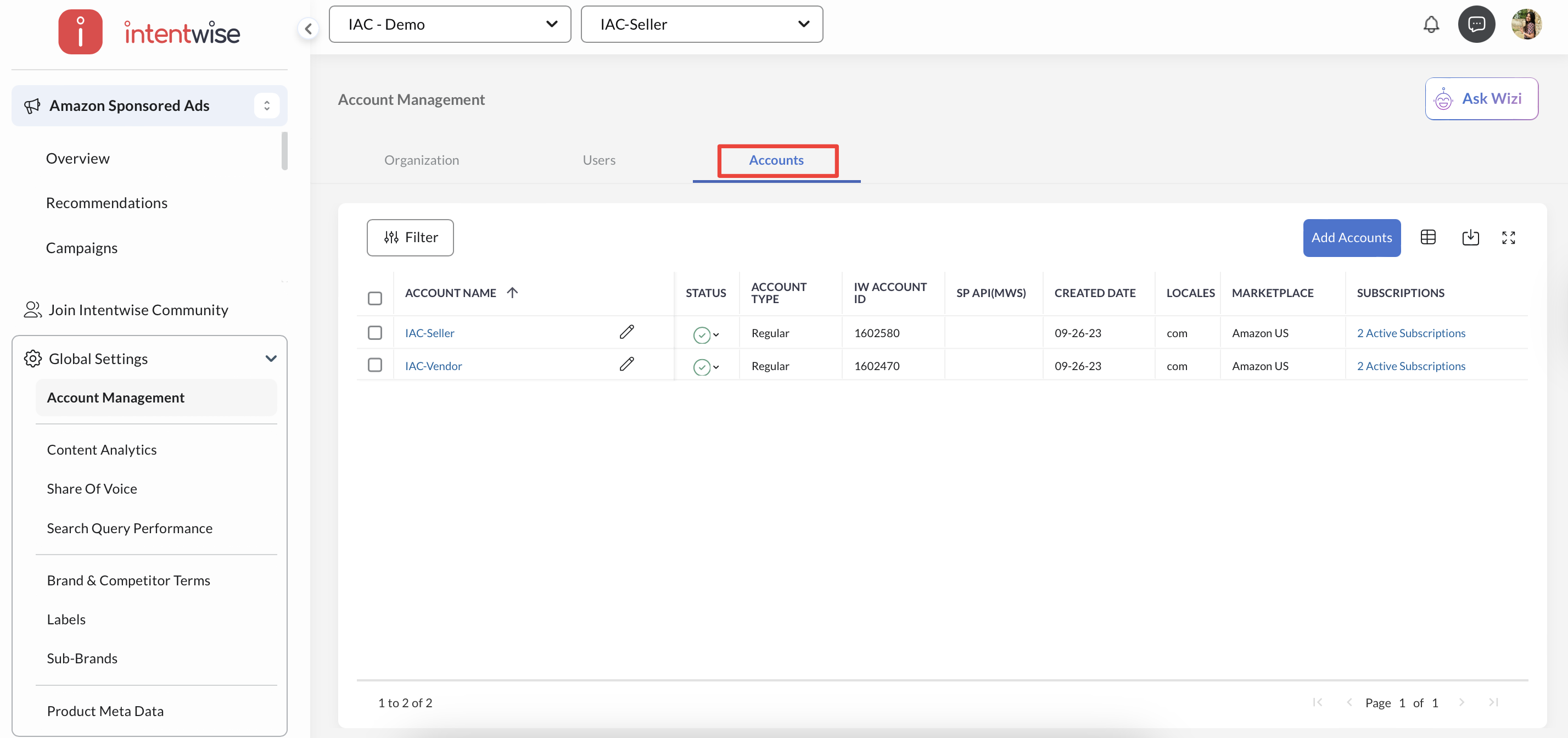Click the edit pencil for IAC-Vendor
Screen dimensions: 1568x738
[x=626, y=364]
